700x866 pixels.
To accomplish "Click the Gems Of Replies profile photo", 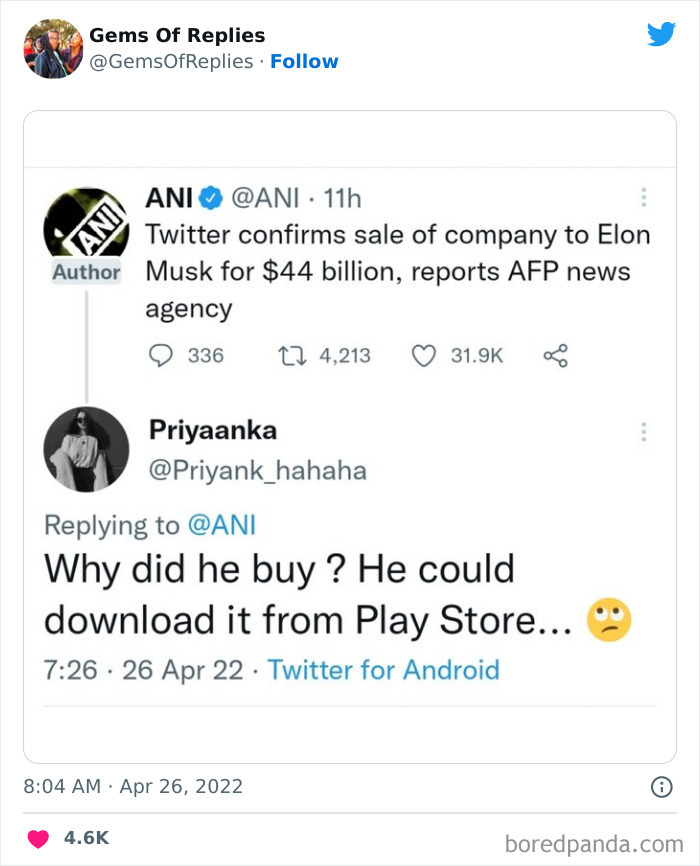I will 52,45.
